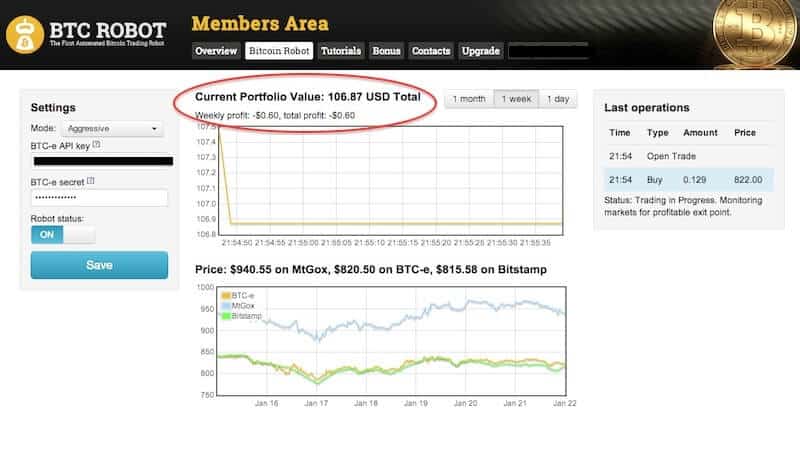Click the gold Bitcoin coin image
The image size is (800, 464).
[x=756, y=34]
